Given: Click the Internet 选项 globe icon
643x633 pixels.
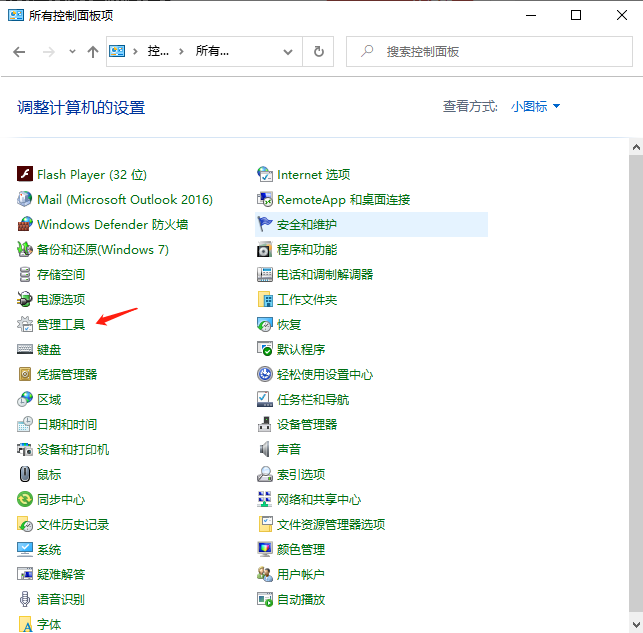Looking at the screenshot, I should pos(264,174).
